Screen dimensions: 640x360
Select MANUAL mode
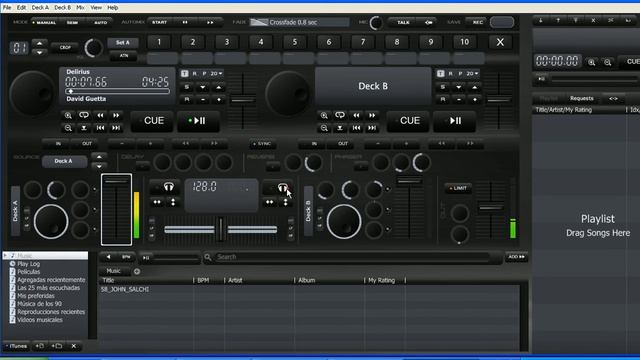tap(45, 22)
